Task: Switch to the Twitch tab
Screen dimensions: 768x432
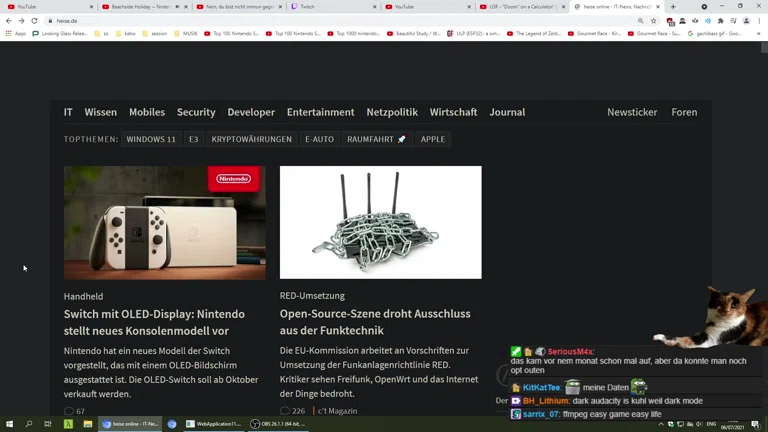Action: pyautogui.click(x=333, y=7)
